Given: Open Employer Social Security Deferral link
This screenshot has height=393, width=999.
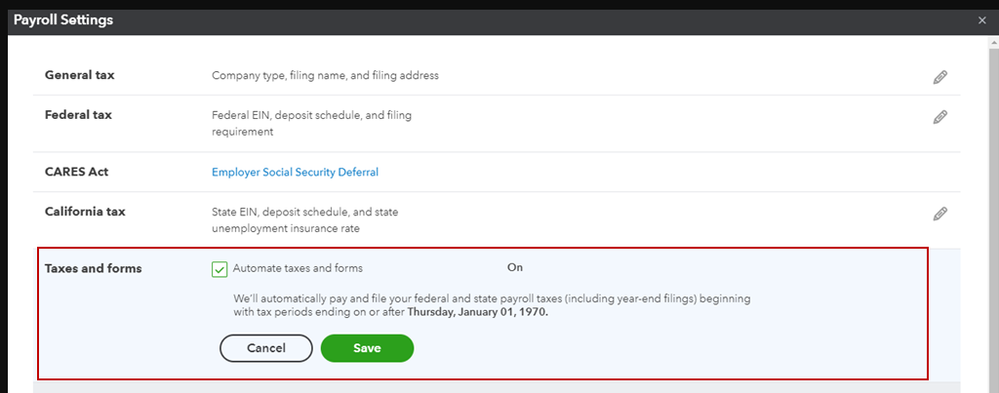Looking at the screenshot, I should tap(295, 172).
